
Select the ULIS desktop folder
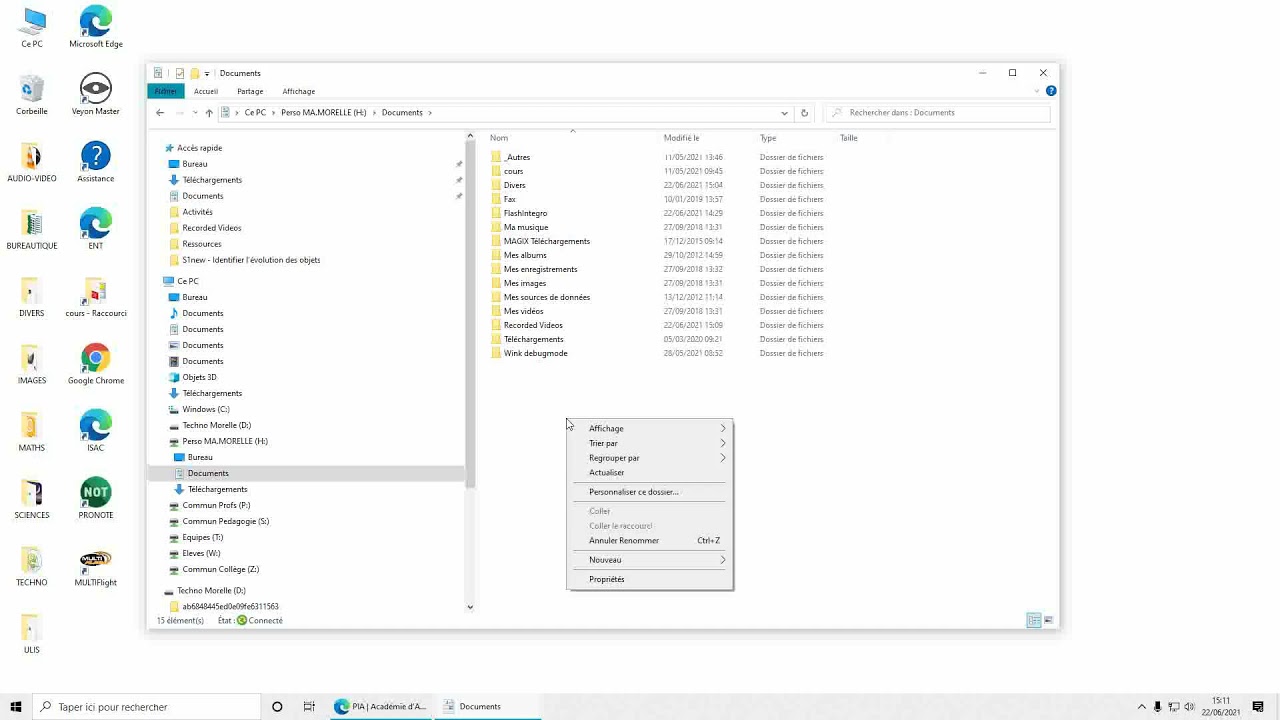click(x=32, y=632)
